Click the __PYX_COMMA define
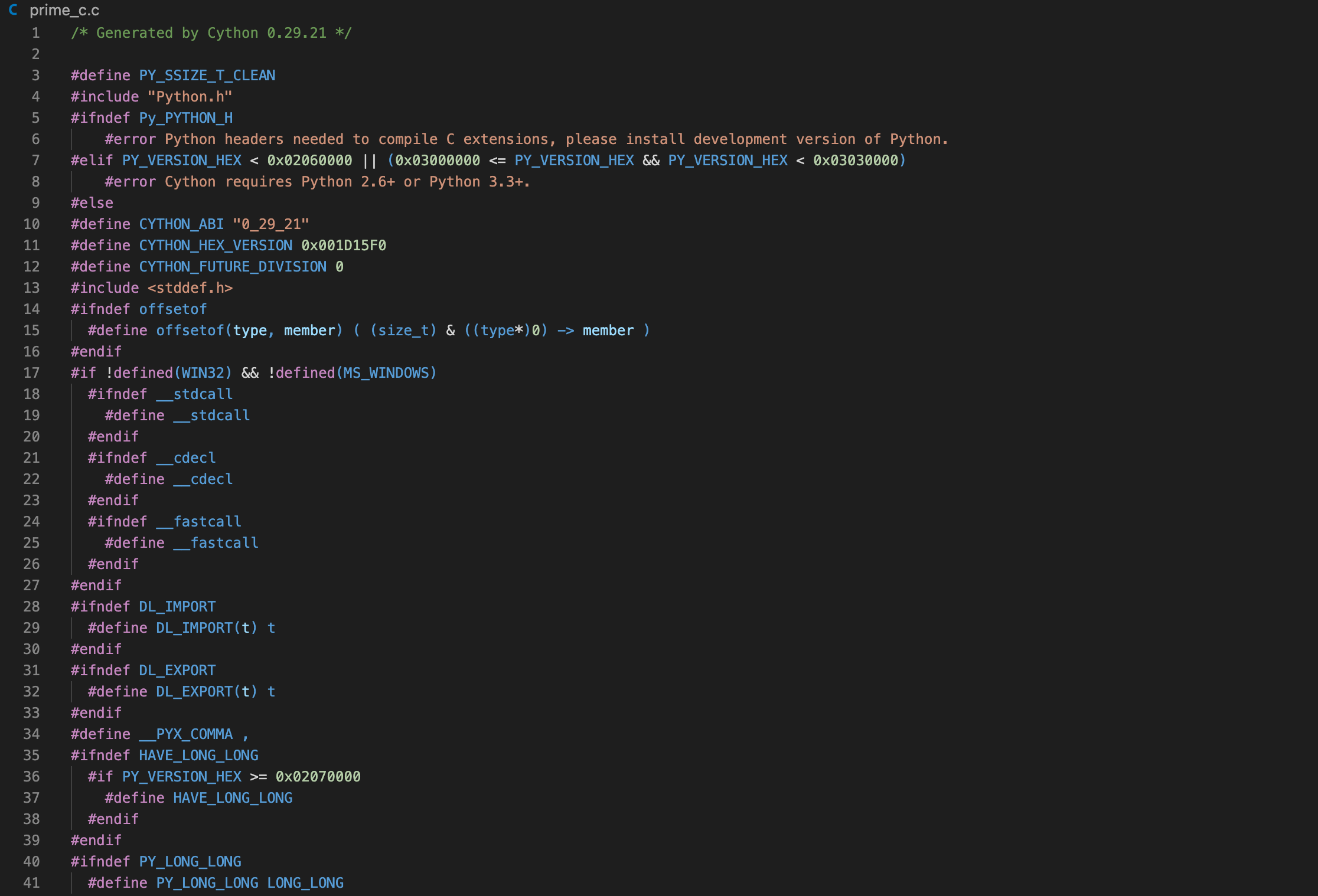The image size is (1318, 896). click(186, 734)
